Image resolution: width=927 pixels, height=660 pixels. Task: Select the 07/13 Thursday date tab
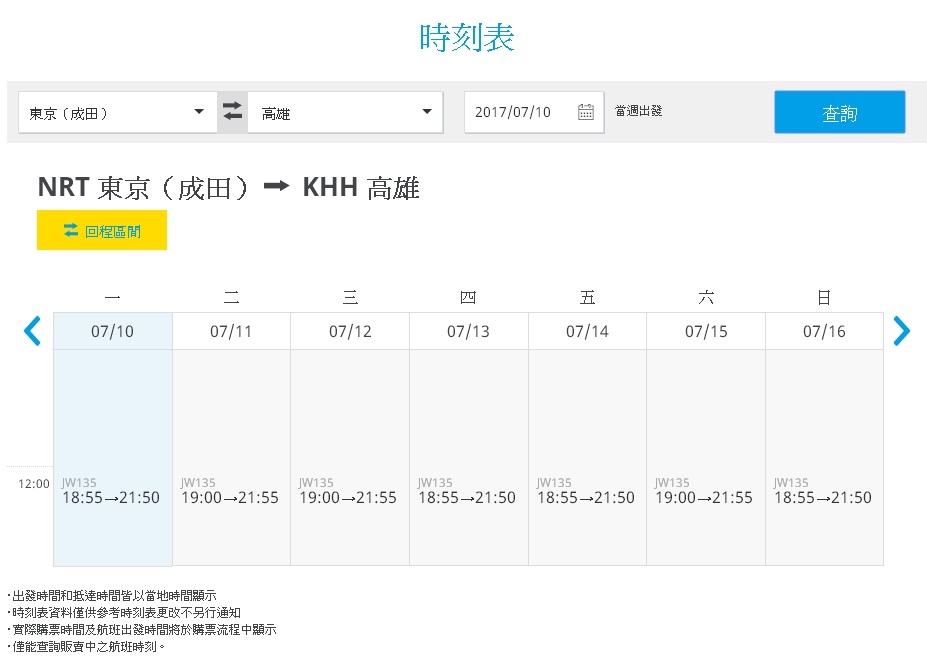[x=468, y=331]
